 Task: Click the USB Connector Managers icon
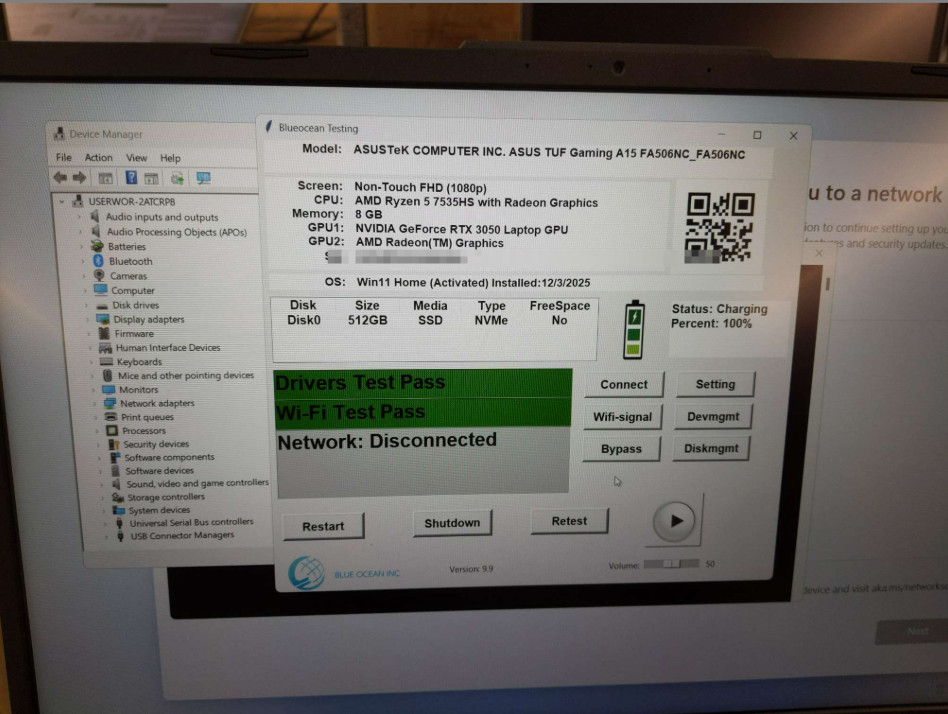(x=121, y=536)
